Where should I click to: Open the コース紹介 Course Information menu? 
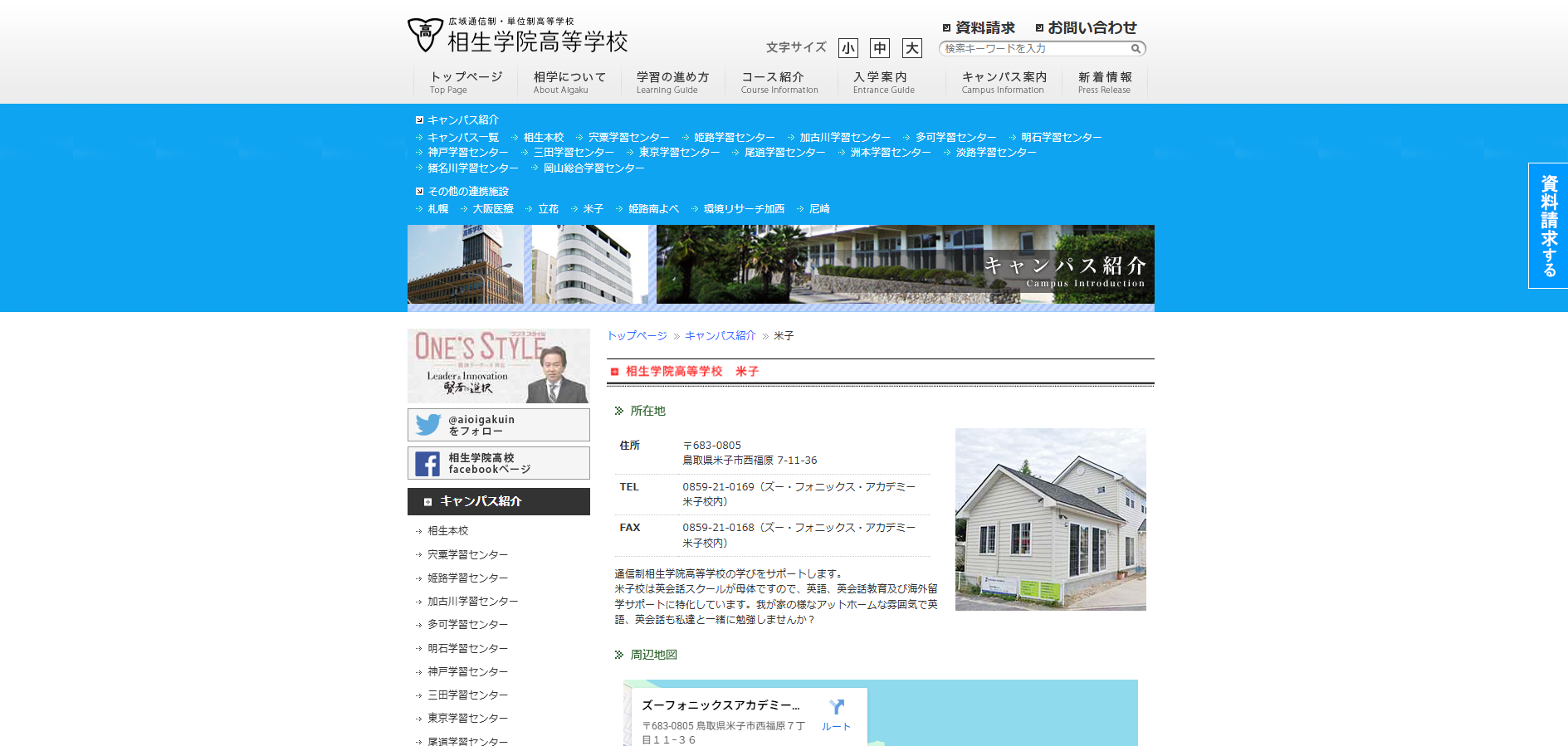coord(779,82)
